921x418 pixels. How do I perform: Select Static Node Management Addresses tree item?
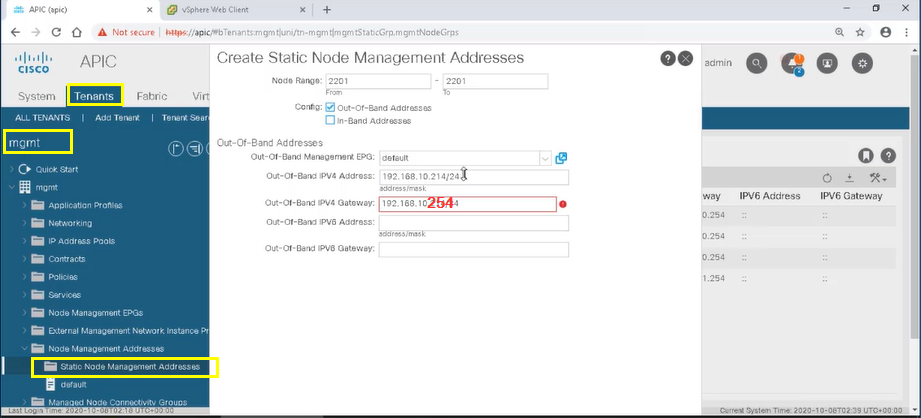(x=130, y=367)
